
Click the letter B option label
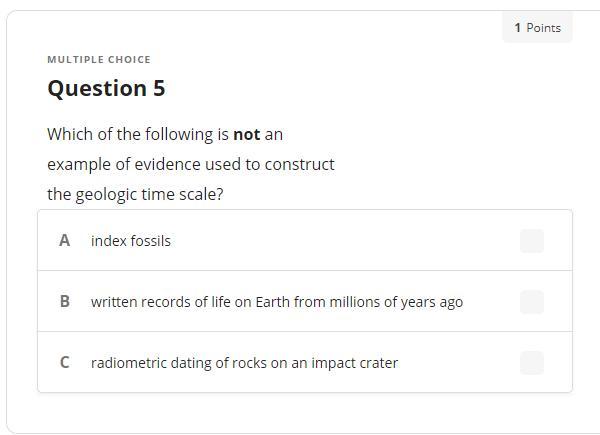65,302
